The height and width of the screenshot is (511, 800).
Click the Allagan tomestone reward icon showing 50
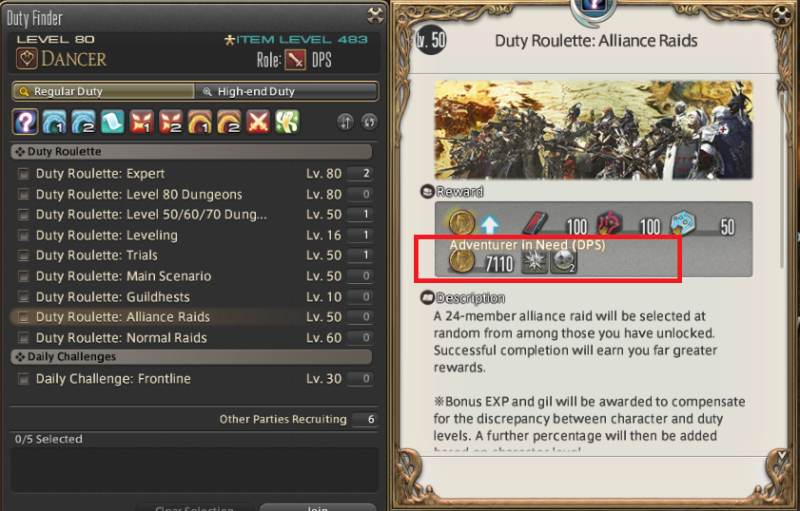[x=683, y=224]
